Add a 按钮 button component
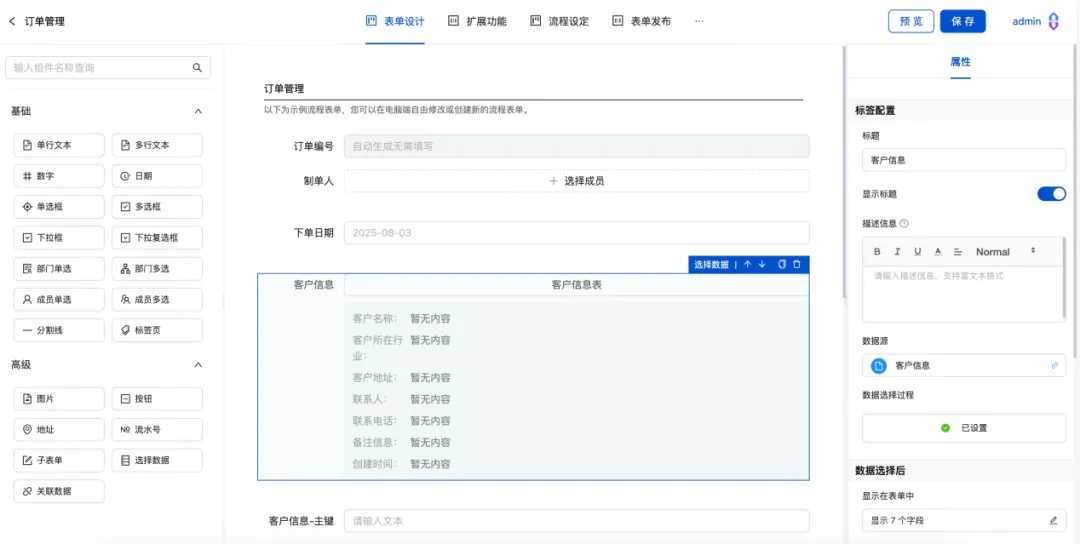This screenshot has width=1080, height=544. 157,399
